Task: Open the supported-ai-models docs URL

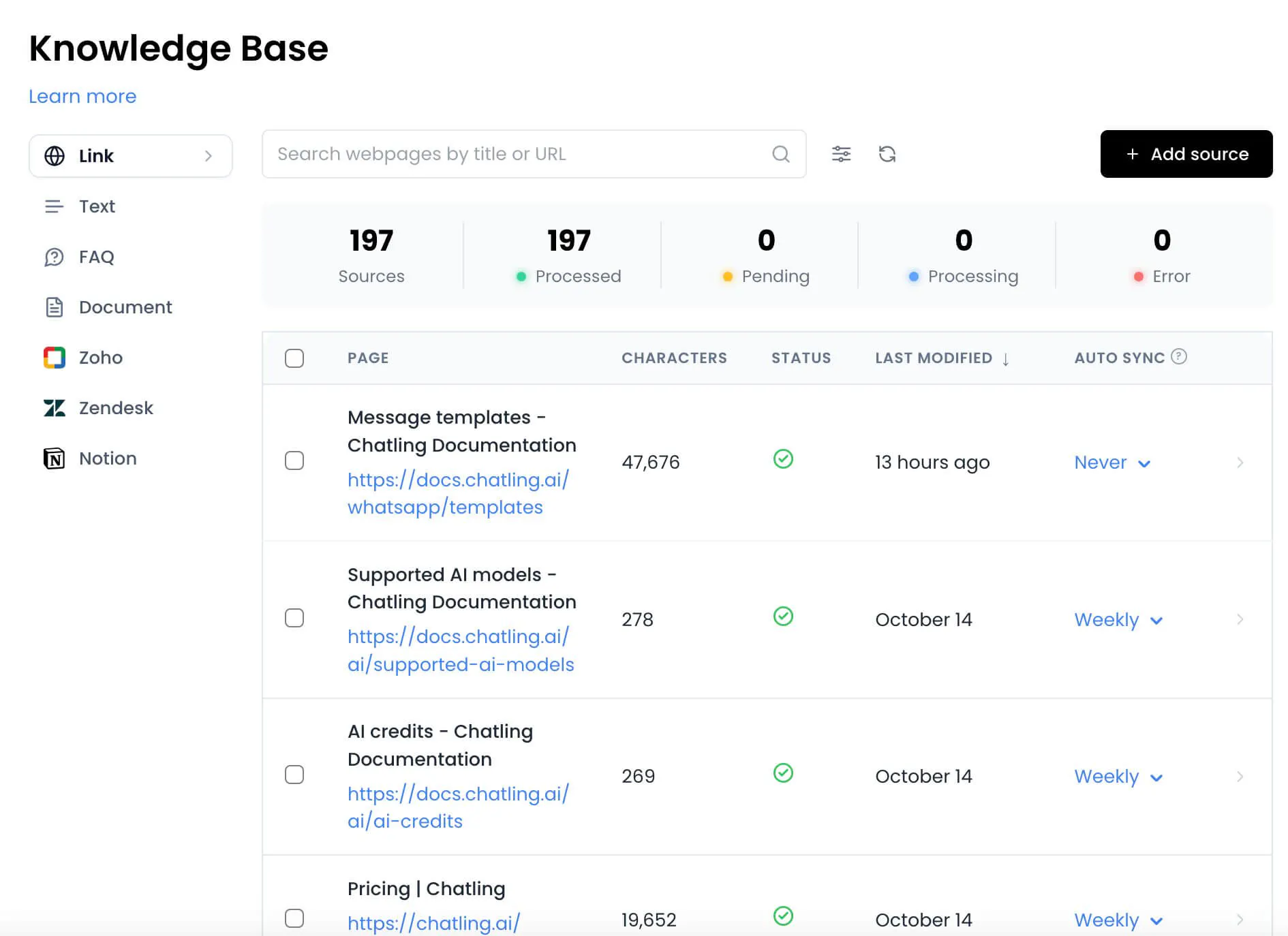Action: (x=461, y=651)
